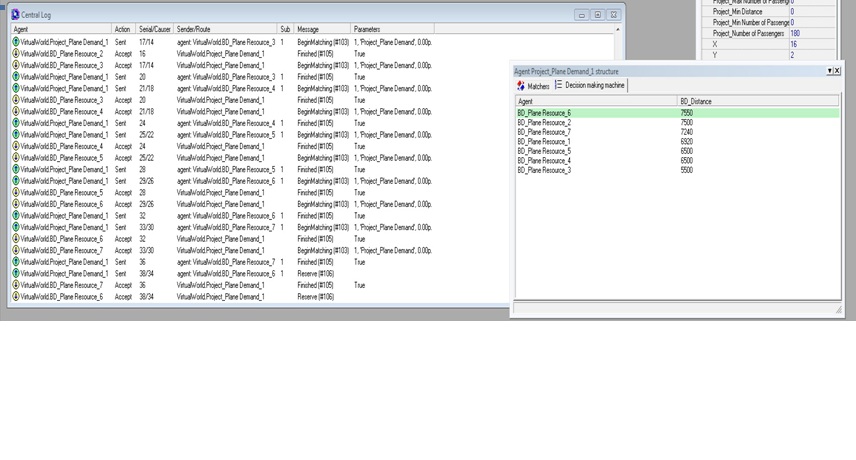Open the structure panel options dropdown arrow
Image resolution: width=856 pixels, height=460 pixels.
coord(829,71)
